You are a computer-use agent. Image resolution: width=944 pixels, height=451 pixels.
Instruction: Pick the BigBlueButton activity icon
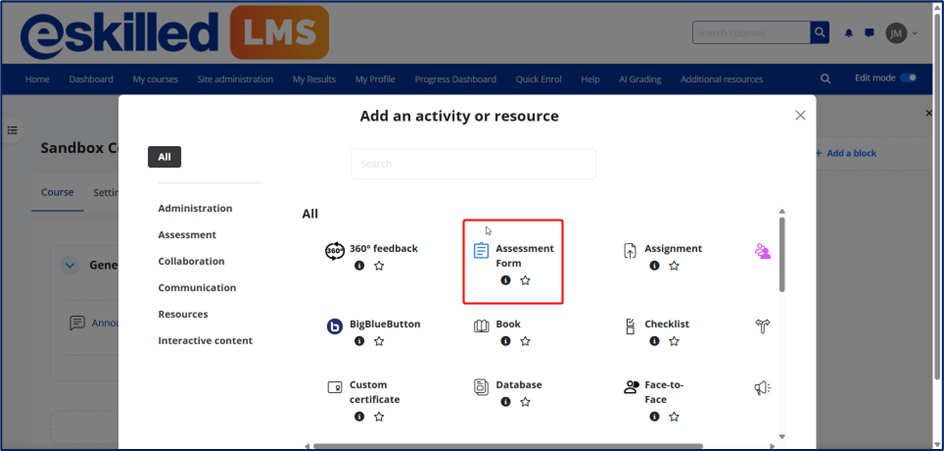click(x=335, y=326)
